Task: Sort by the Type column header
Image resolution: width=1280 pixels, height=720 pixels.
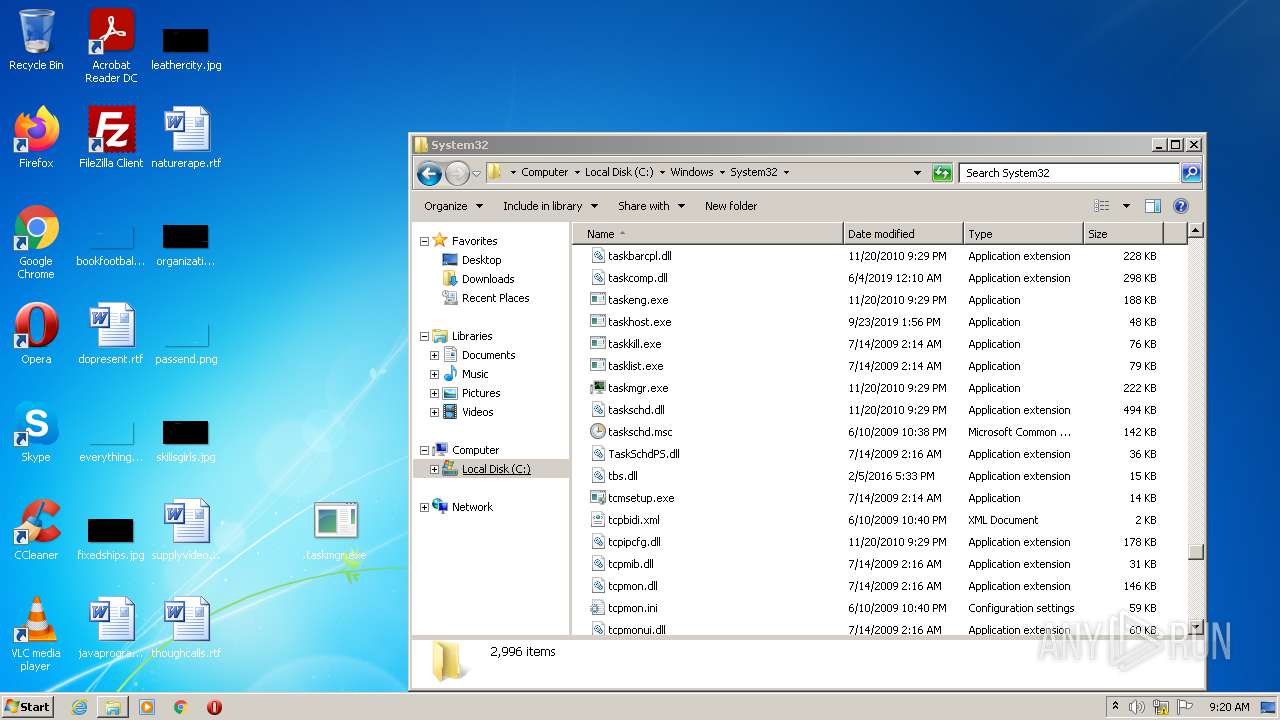Action: tap(1024, 234)
